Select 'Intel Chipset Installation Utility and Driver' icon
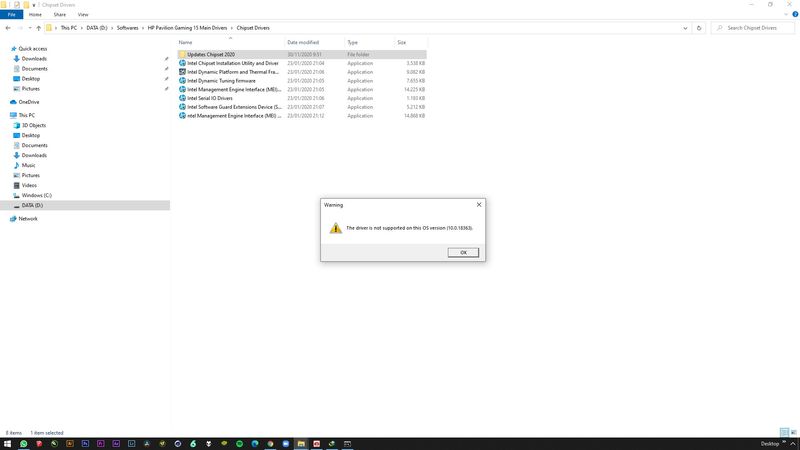 182,63
